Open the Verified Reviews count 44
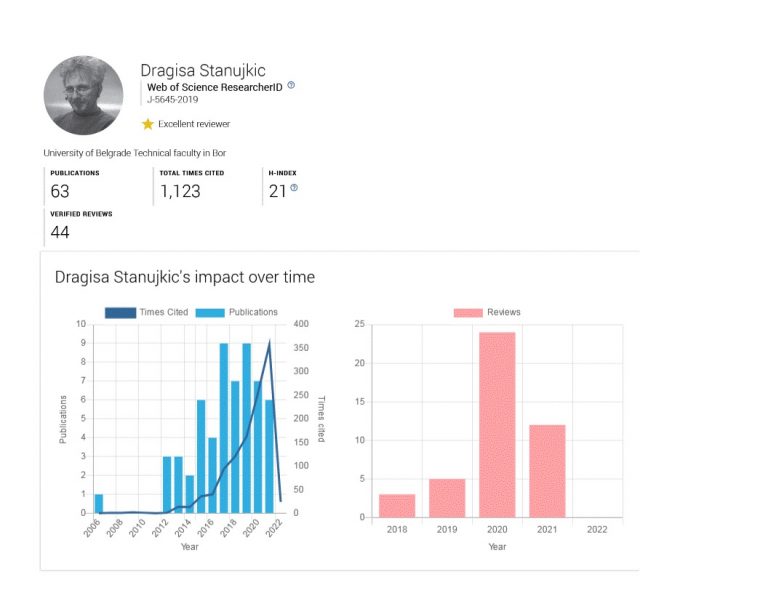Screen dimensions: 768x593 click(60, 232)
